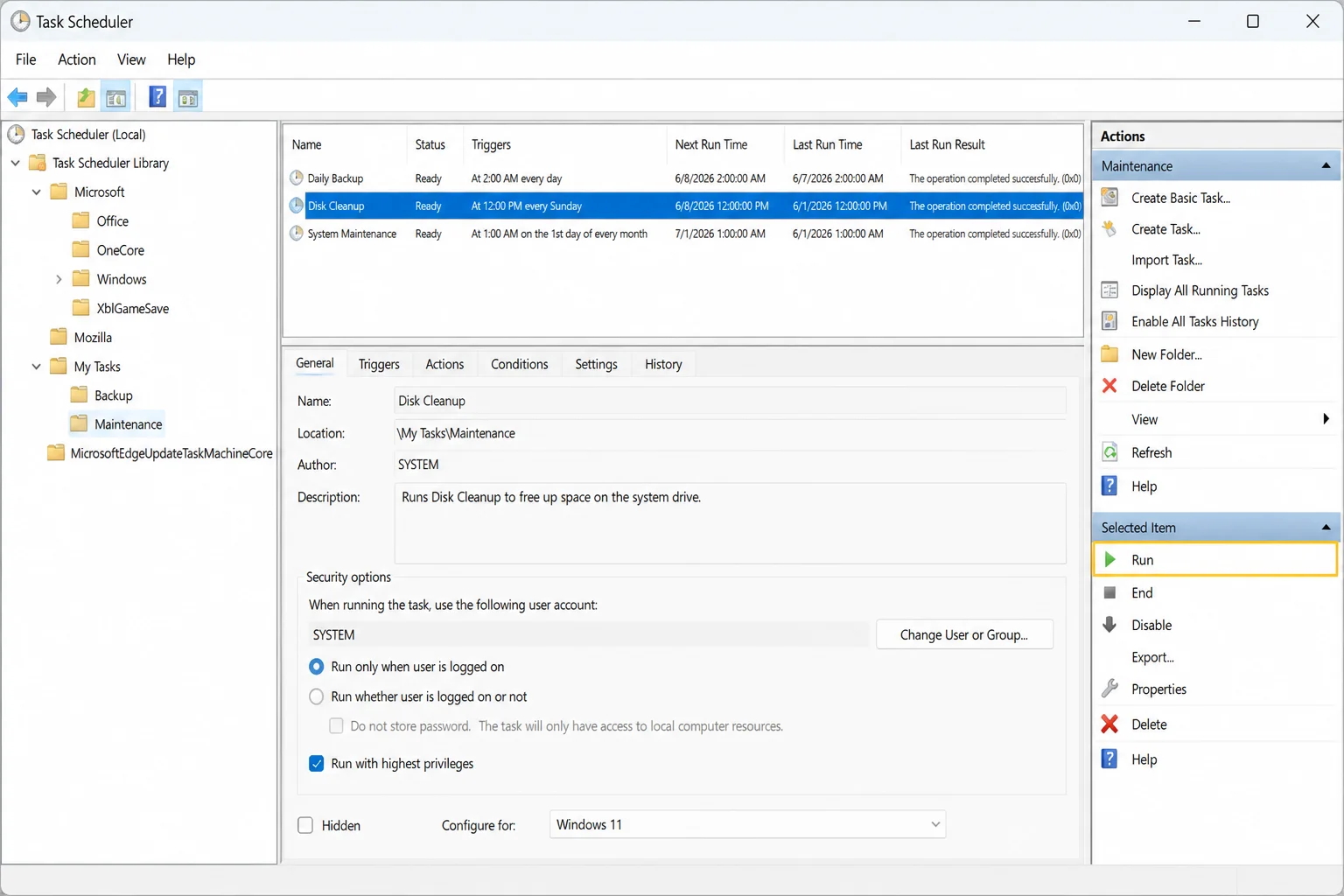Switch to the Conditions tab

tap(520, 364)
